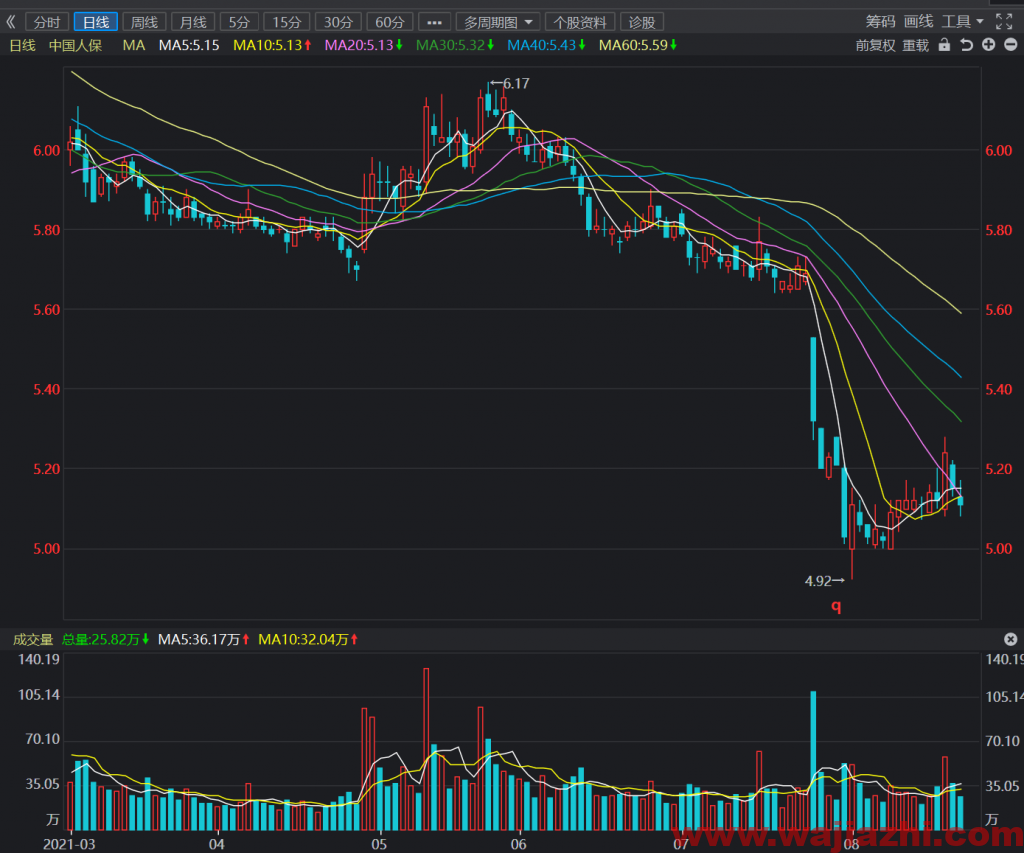Image resolution: width=1024 pixels, height=853 pixels.
Task: Click the red q event marker
Action: coord(836,607)
